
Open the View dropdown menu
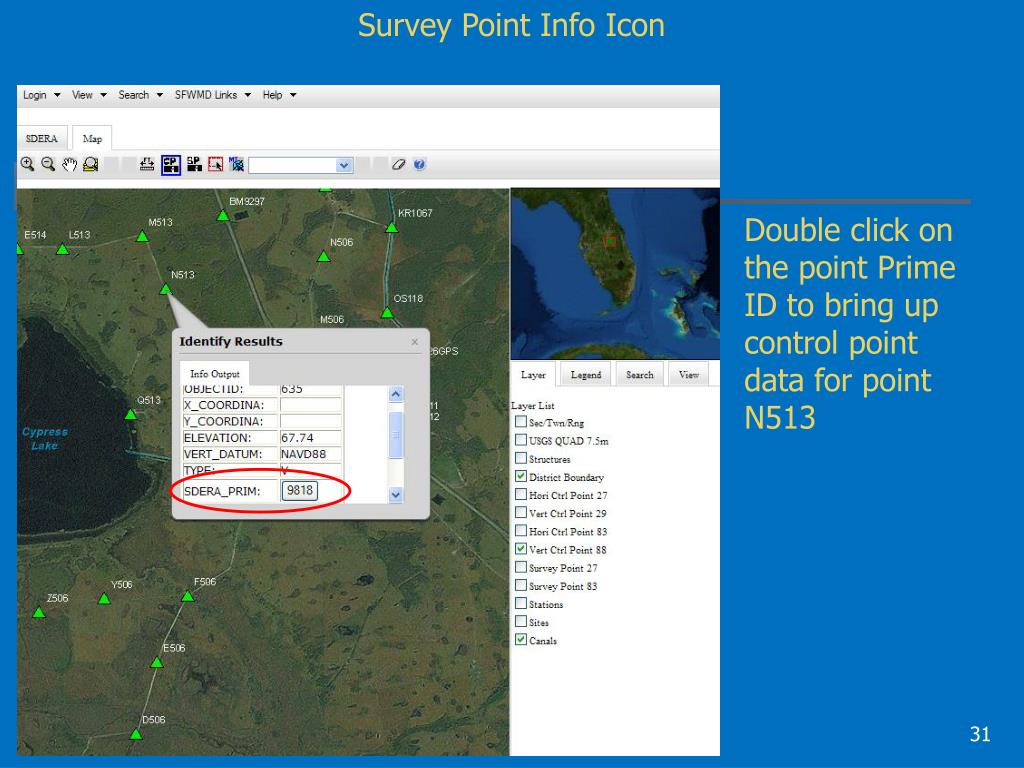coord(89,95)
